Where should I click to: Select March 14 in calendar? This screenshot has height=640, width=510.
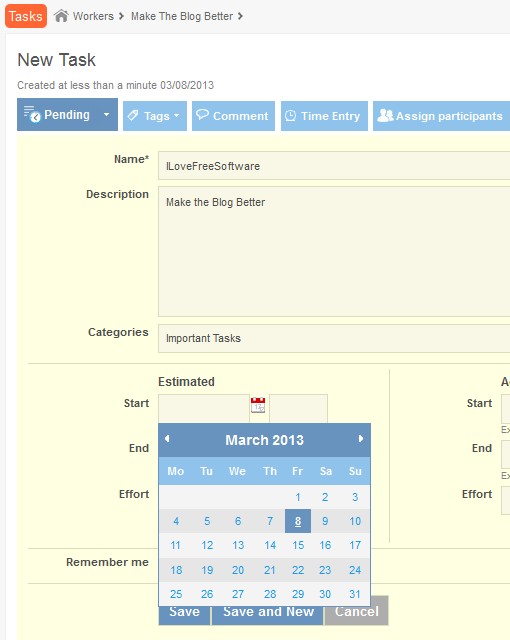(x=270, y=545)
